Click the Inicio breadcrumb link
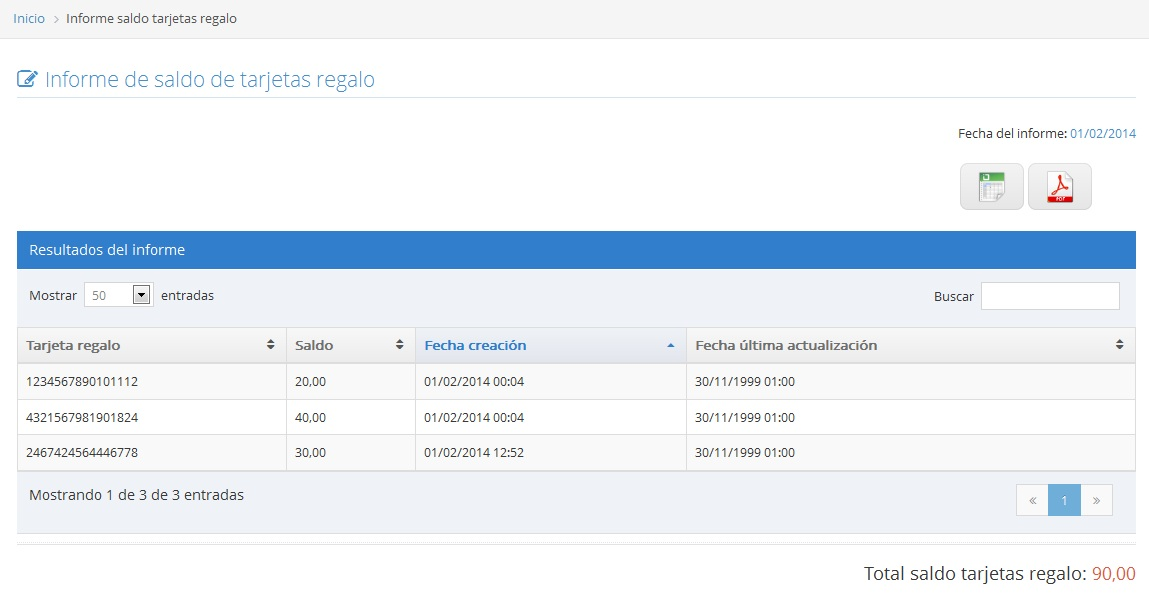1149x603 pixels. [x=29, y=18]
